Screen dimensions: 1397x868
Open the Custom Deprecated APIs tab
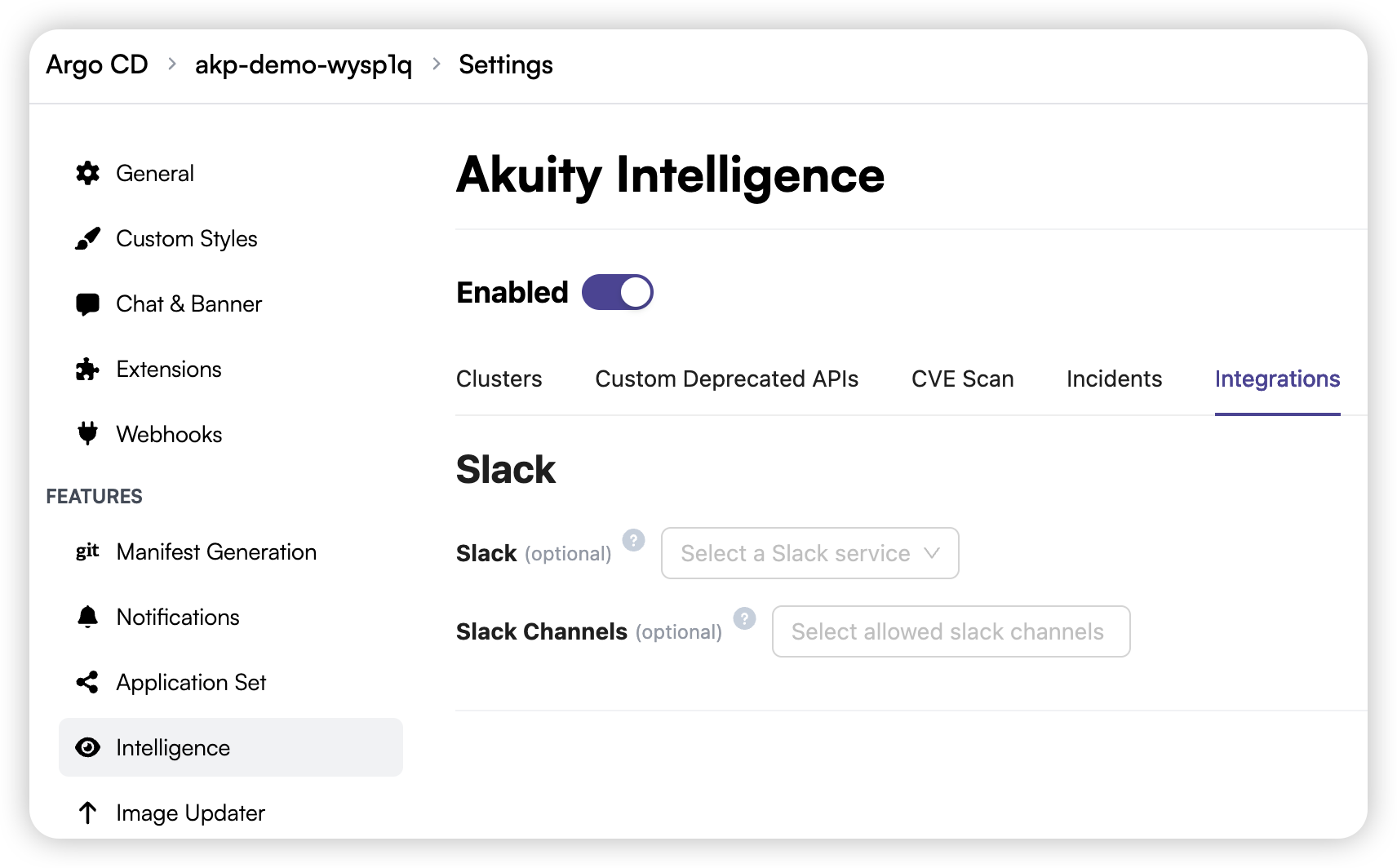point(727,379)
